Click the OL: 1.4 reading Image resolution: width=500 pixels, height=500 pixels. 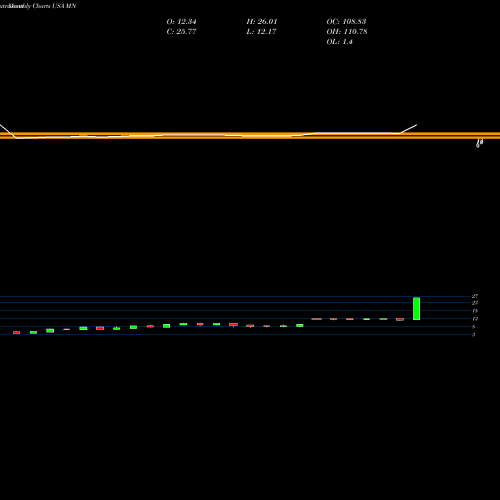click(339, 42)
